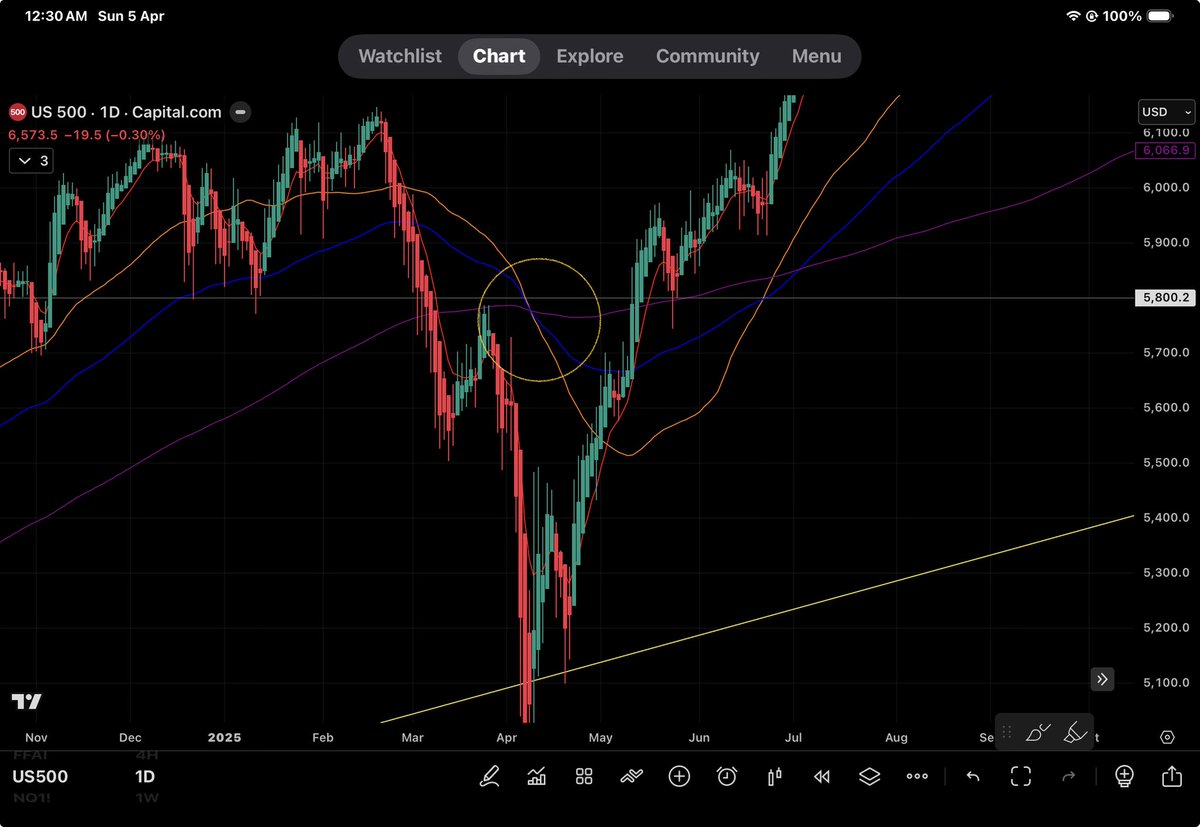Open the US500 symbol picker

click(40, 776)
